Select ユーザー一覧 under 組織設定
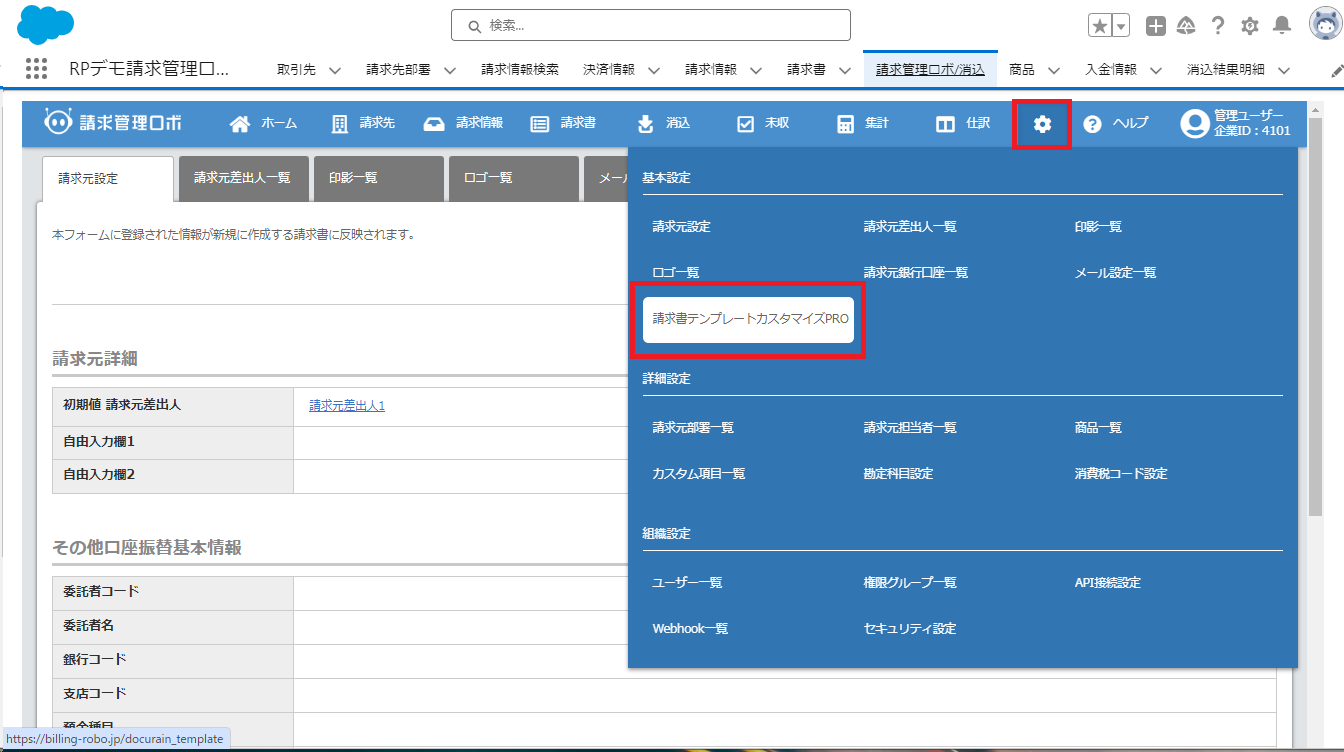1344x752 pixels. (687, 582)
